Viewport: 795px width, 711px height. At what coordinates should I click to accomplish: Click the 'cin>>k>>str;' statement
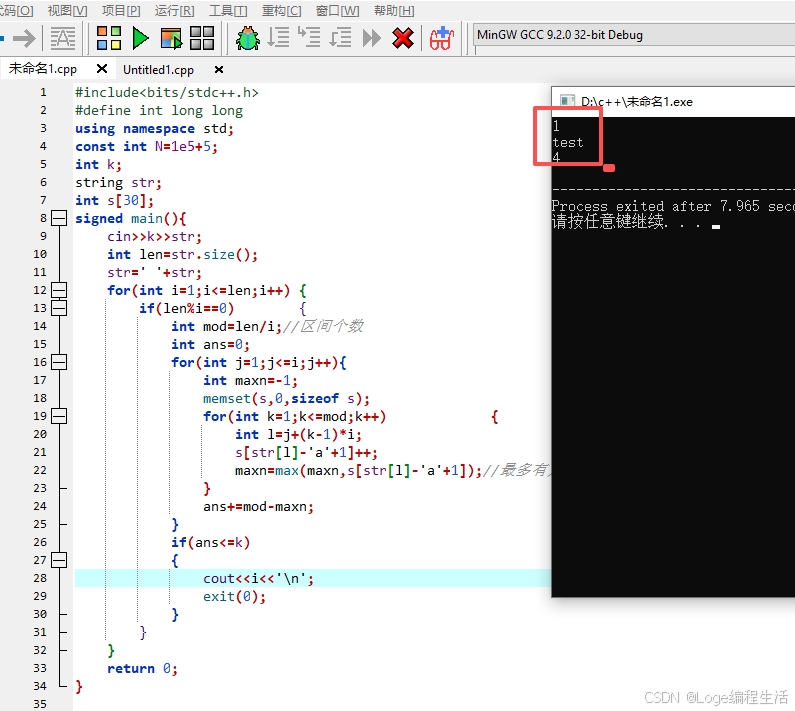pyautogui.click(x=154, y=236)
